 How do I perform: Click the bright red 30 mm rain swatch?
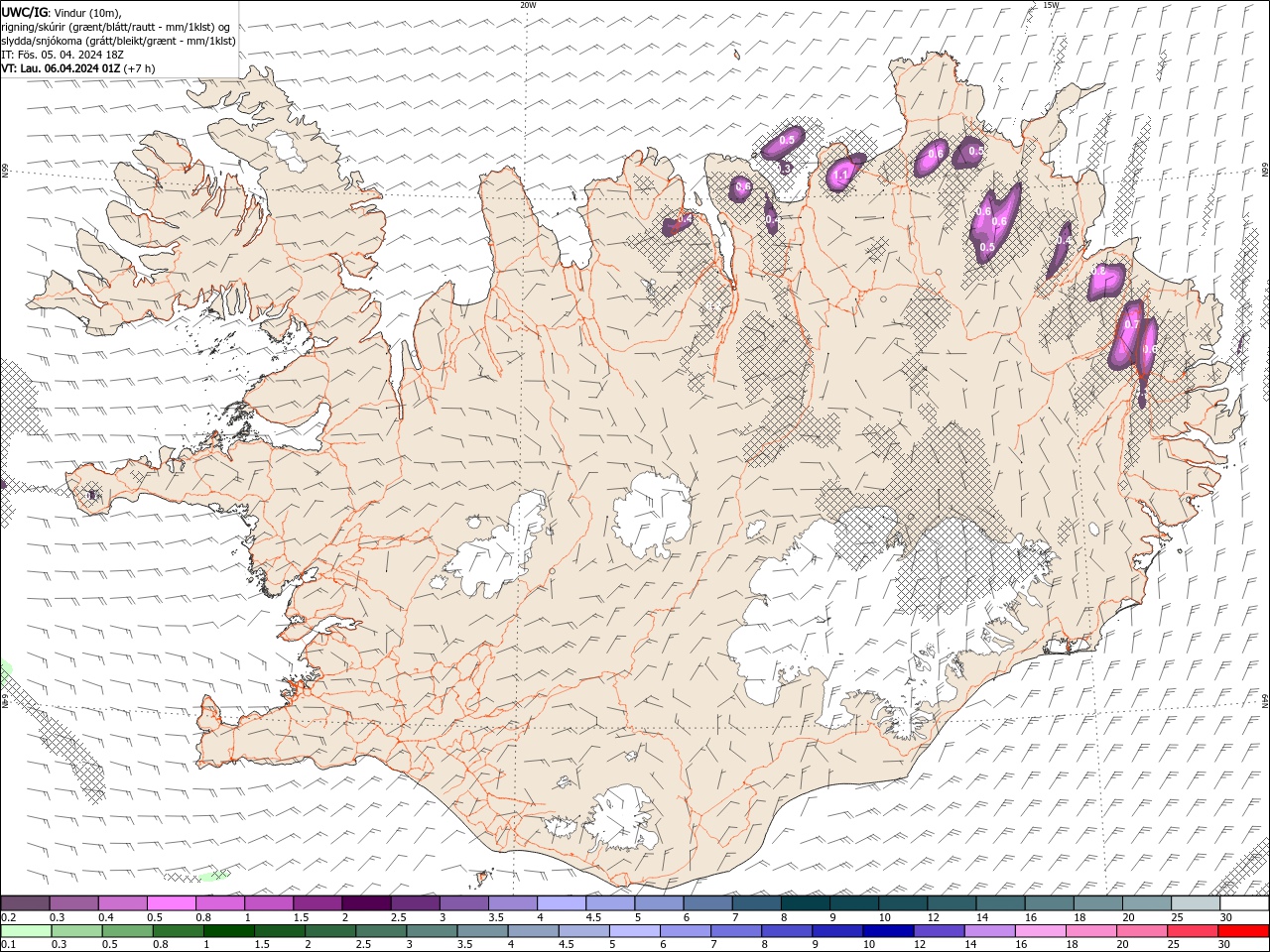(1243, 931)
